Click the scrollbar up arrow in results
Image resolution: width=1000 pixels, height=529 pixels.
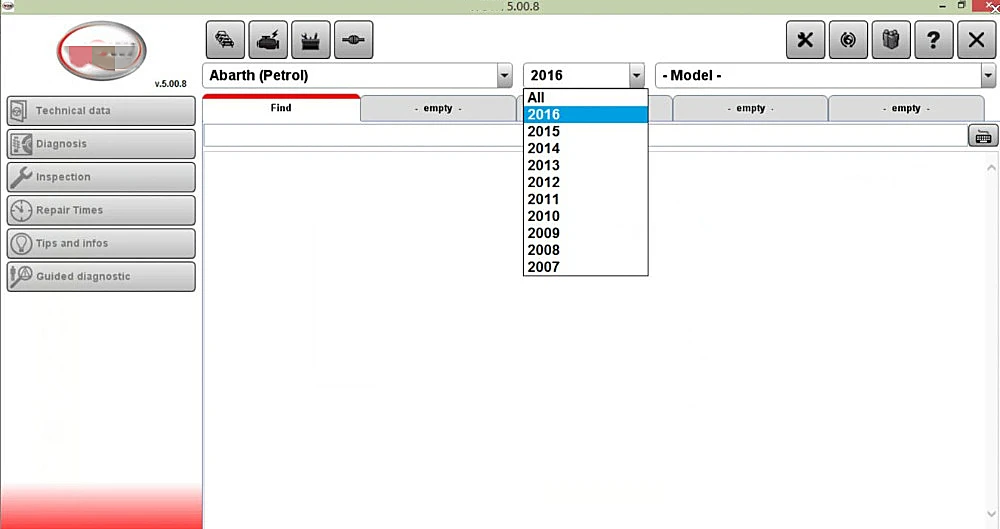point(991,168)
